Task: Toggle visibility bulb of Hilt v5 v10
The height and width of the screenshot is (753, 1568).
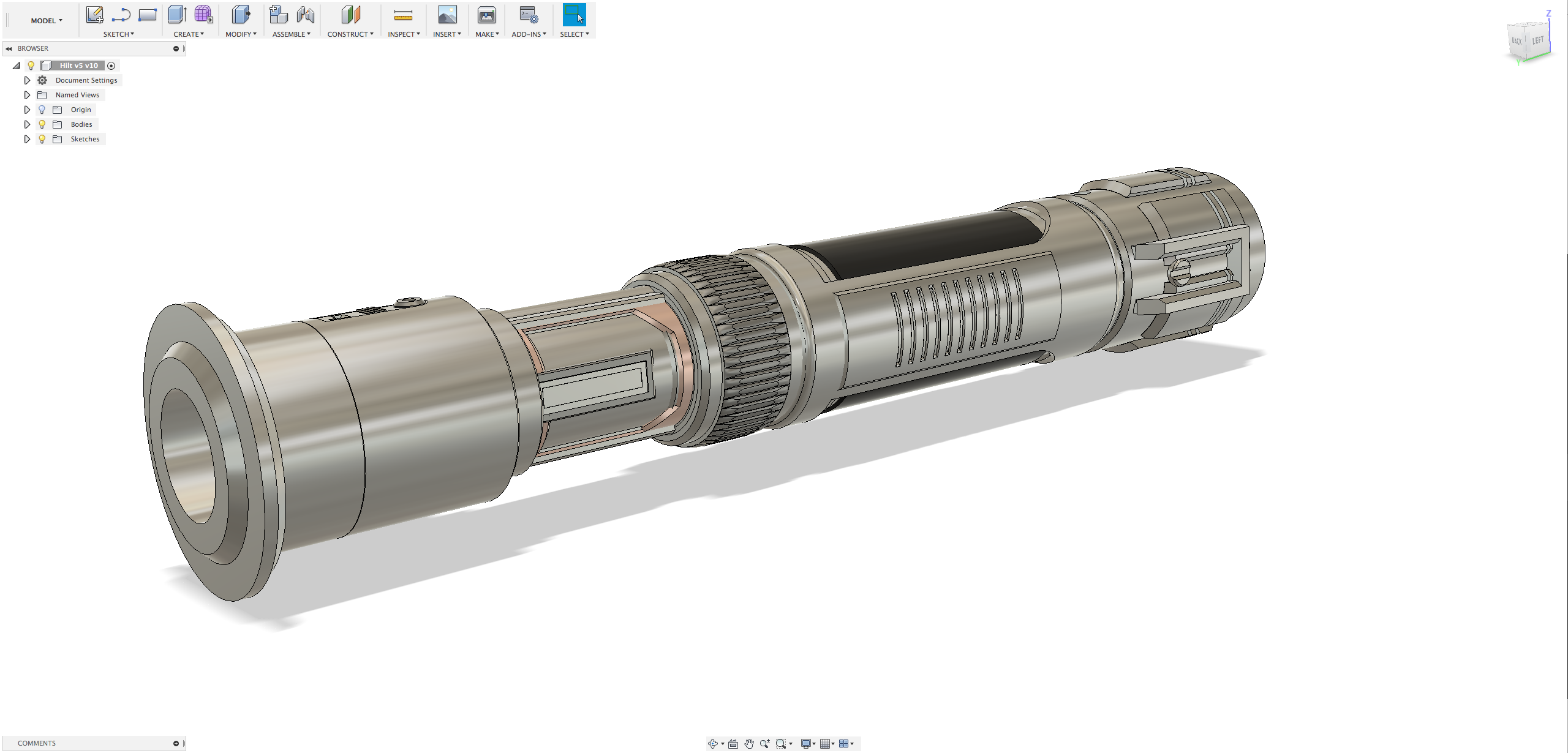Action: 31,66
